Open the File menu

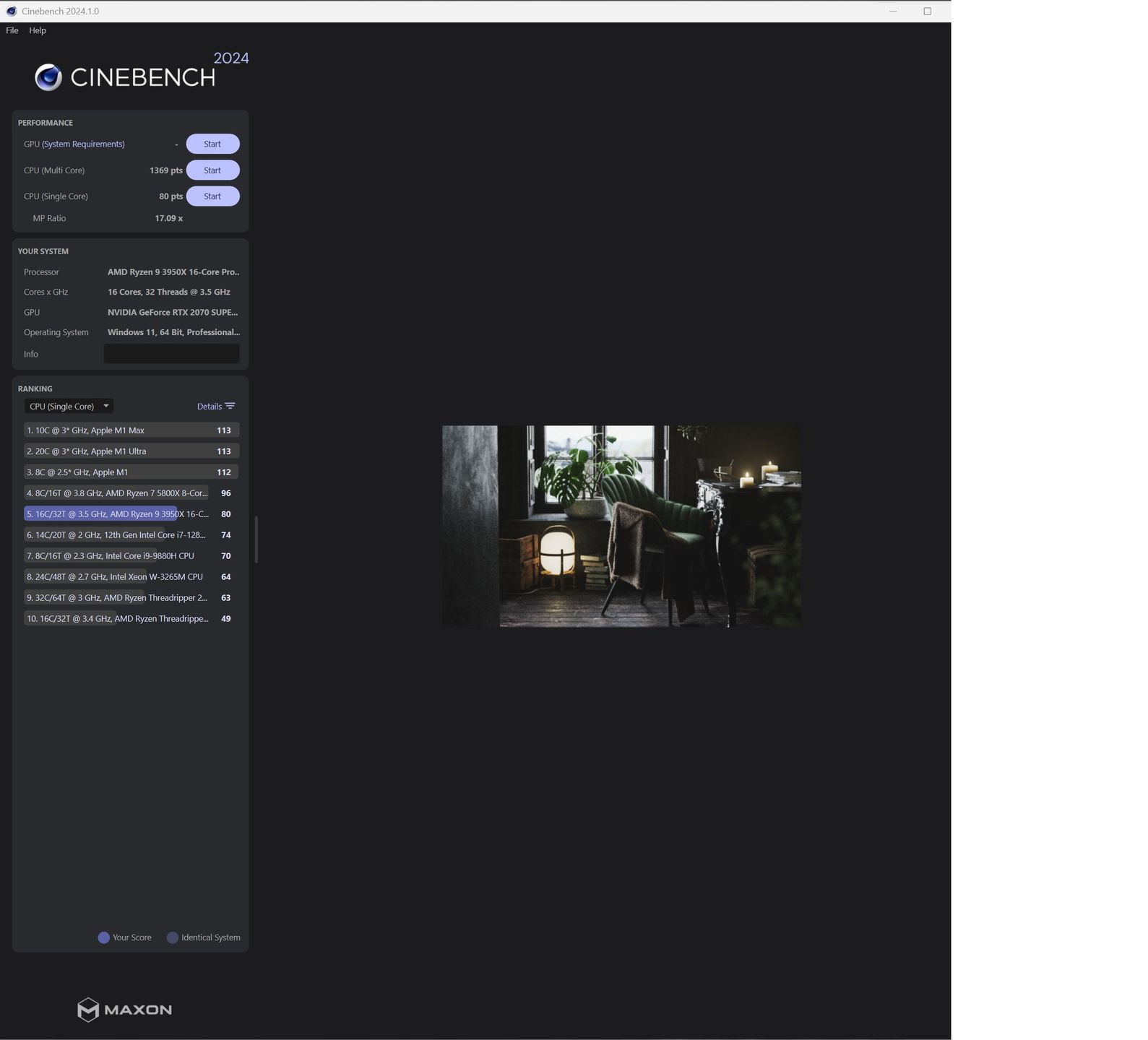12,30
